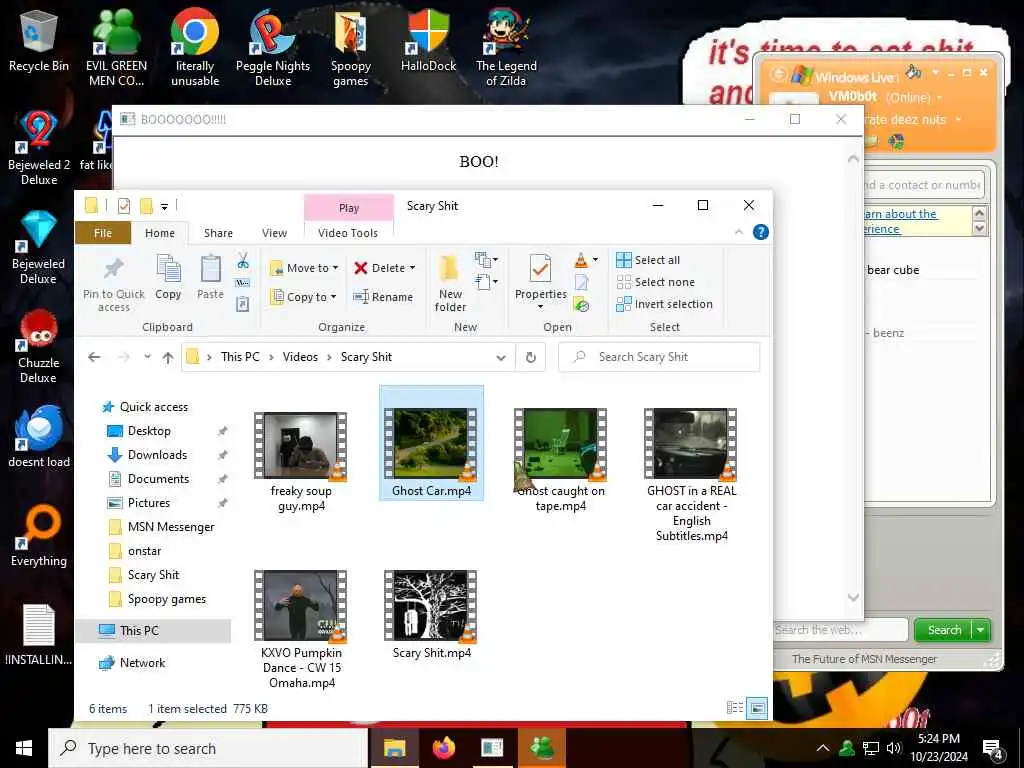The height and width of the screenshot is (768, 1024).
Task: Open Explorer Help question mark icon
Action: (761, 232)
